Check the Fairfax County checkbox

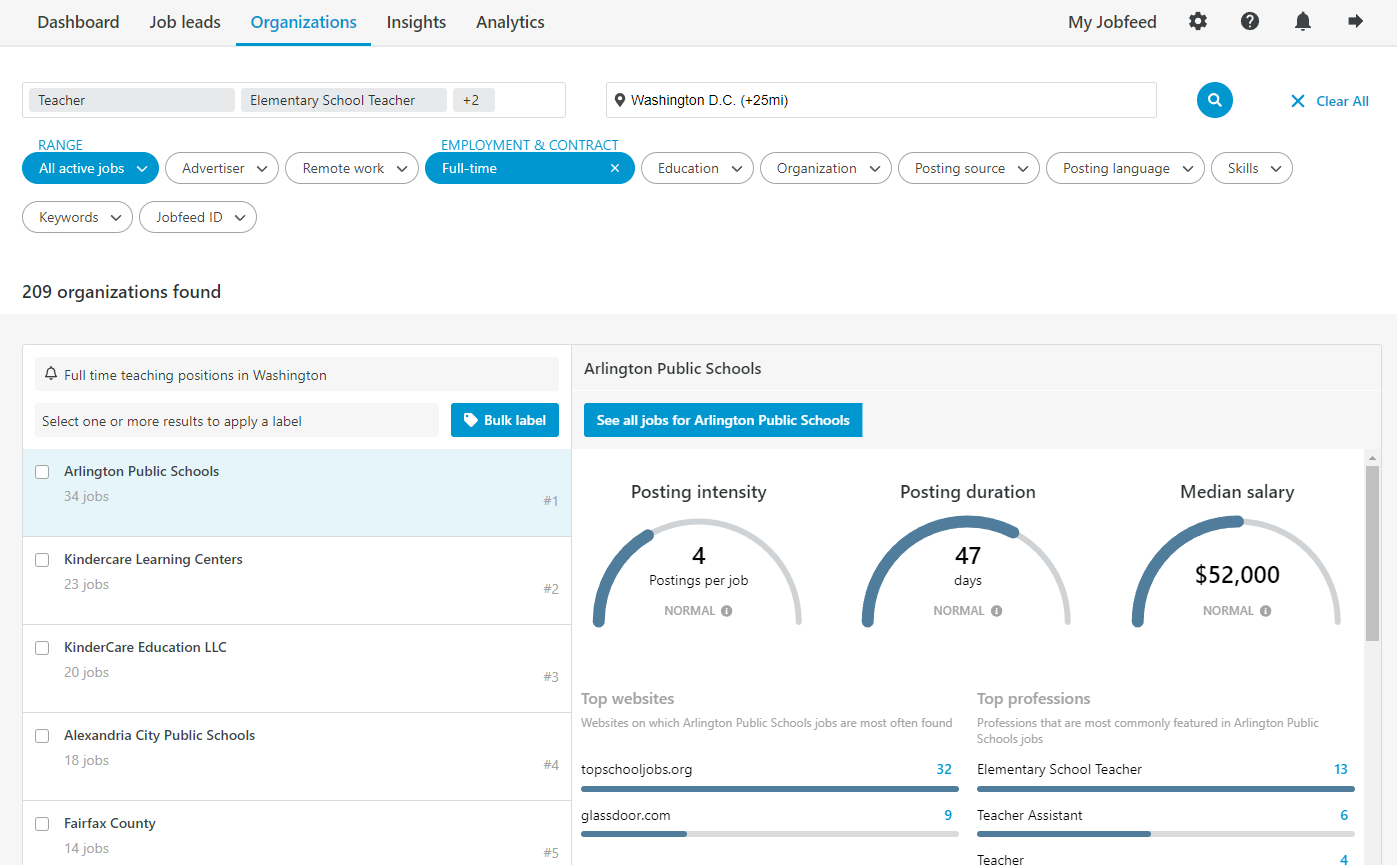[42, 824]
